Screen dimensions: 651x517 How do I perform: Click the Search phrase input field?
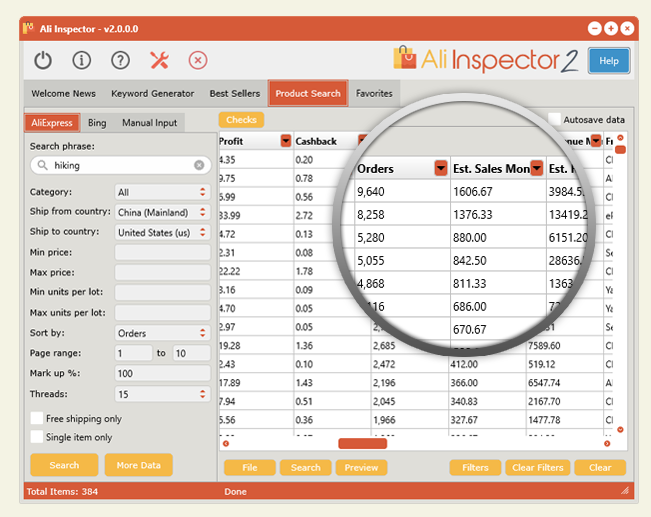(x=120, y=165)
